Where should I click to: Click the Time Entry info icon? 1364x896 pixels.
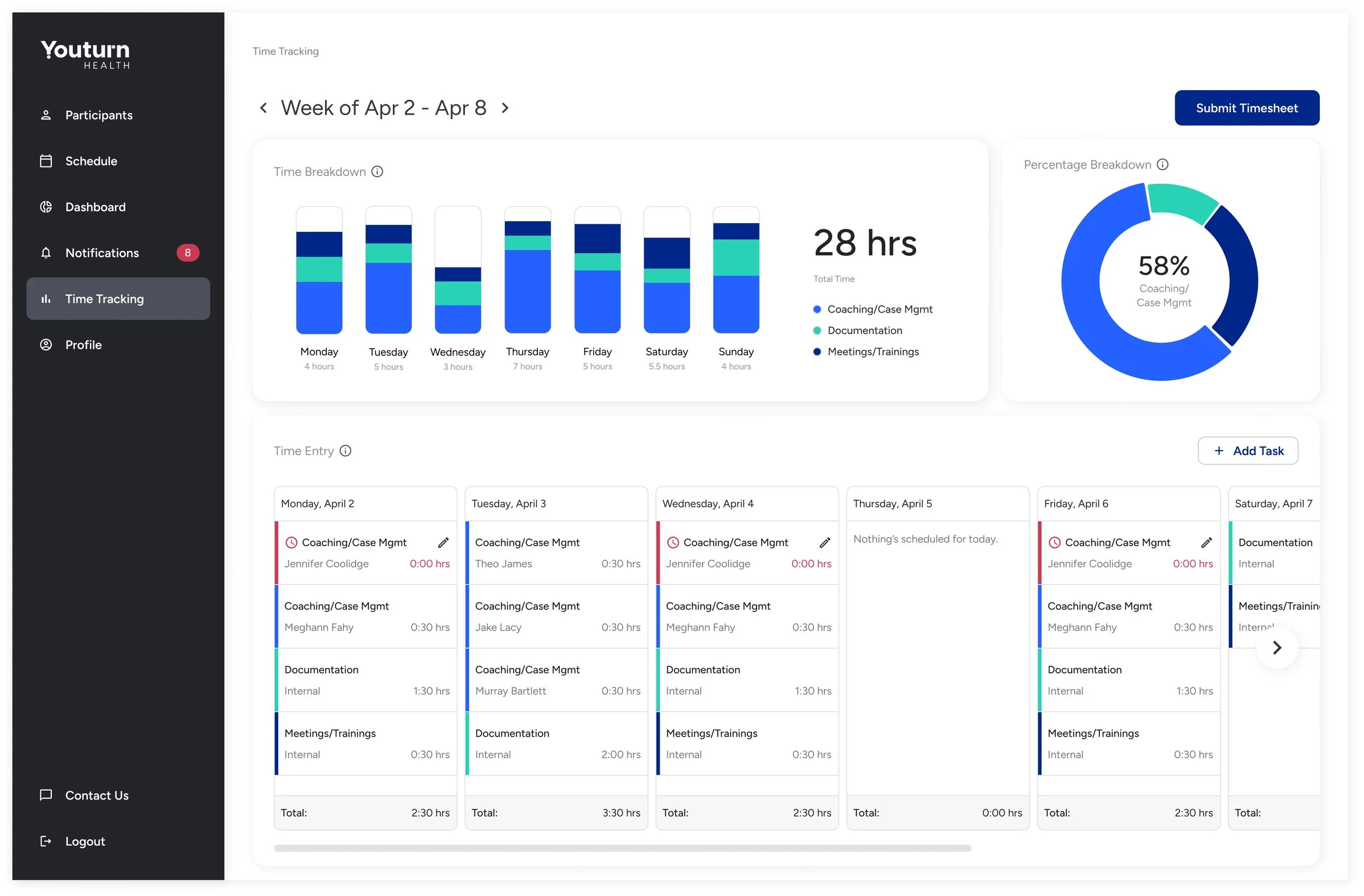point(345,451)
